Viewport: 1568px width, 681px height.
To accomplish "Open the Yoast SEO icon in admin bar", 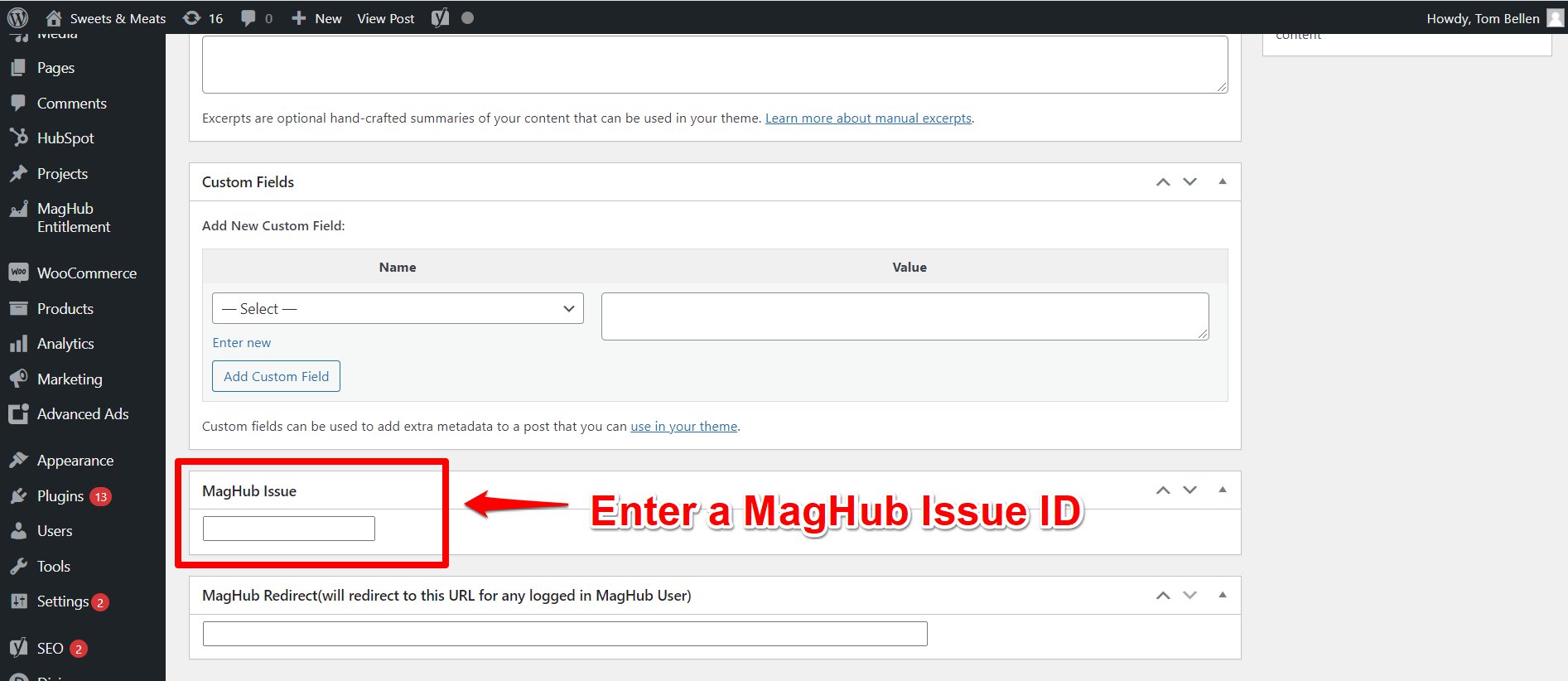I will click(441, 17).
